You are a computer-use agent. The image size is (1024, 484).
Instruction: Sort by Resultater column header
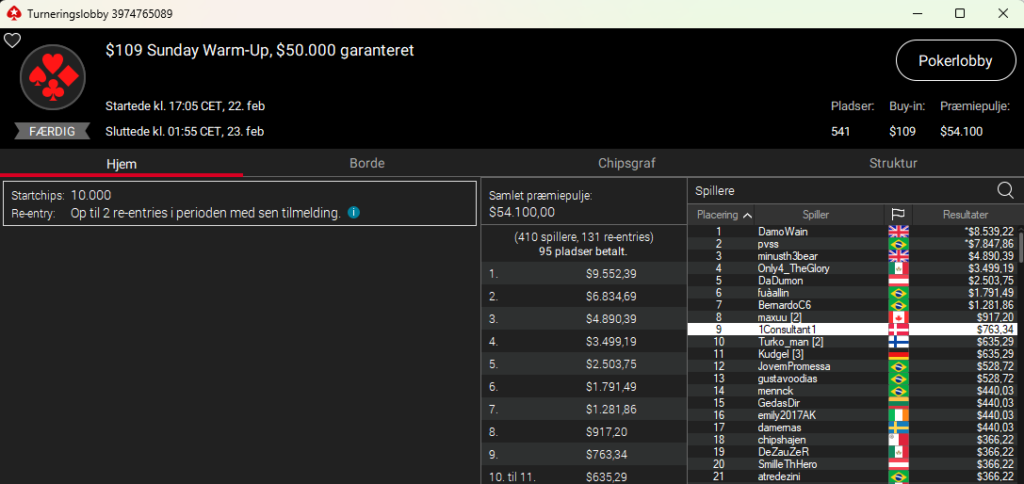(x=964, y=215)
